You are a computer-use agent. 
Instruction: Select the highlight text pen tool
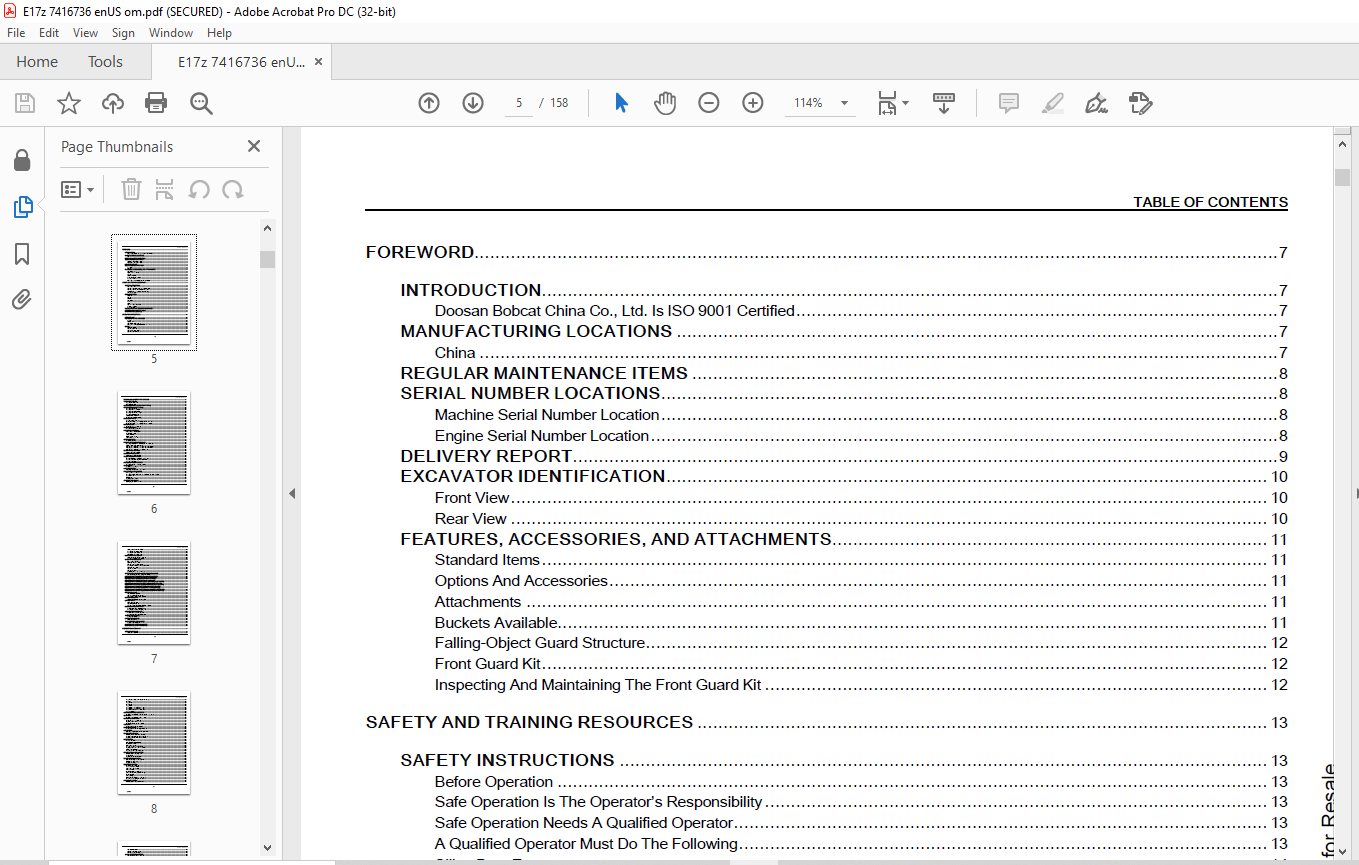[1052, 103]
